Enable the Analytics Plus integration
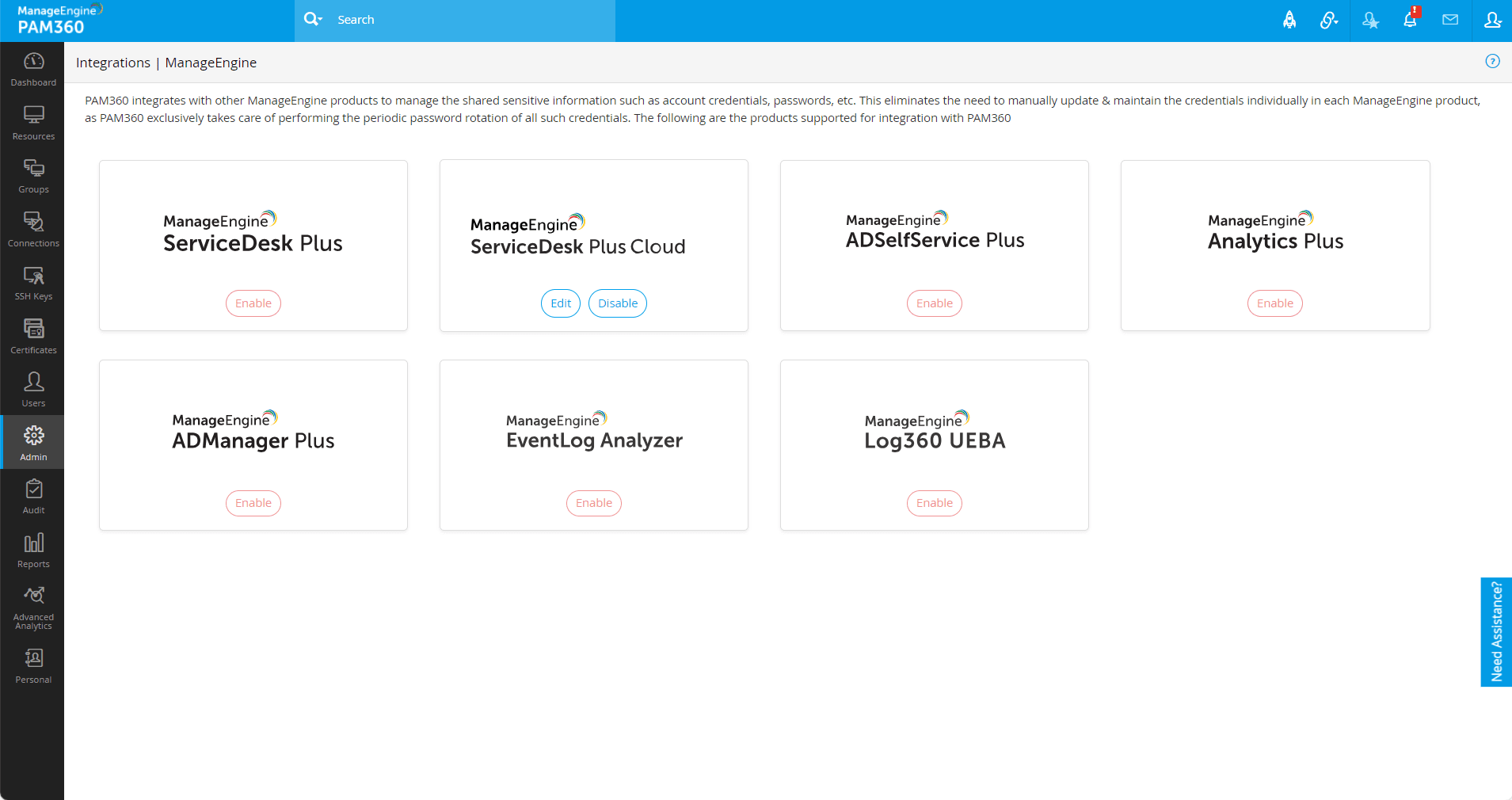This screenshot has width=1512, height=800. coord(1275,303)
